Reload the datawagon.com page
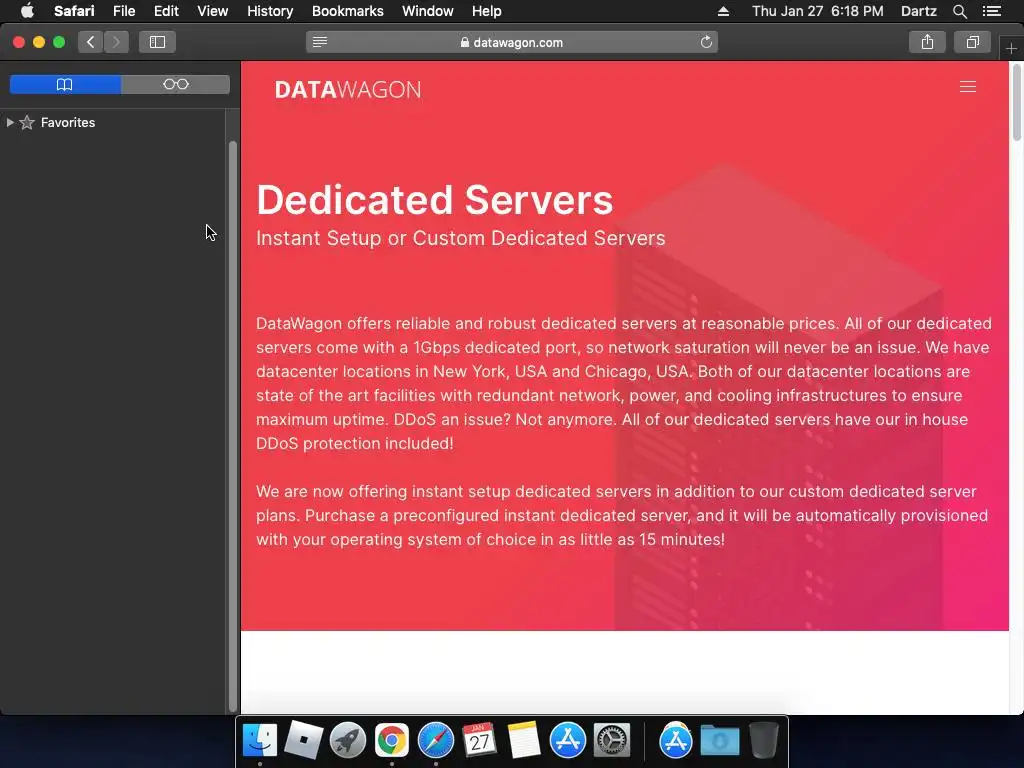 pos(706,42)
